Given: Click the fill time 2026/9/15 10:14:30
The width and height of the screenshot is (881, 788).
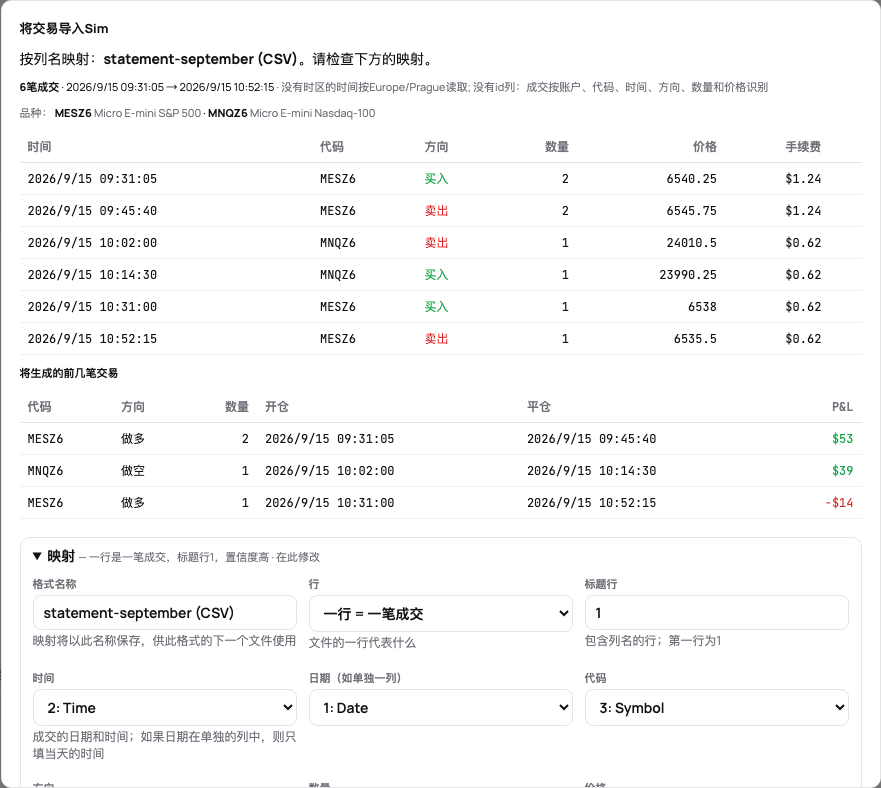Looking at the screenshot, I should click(92, 275).
